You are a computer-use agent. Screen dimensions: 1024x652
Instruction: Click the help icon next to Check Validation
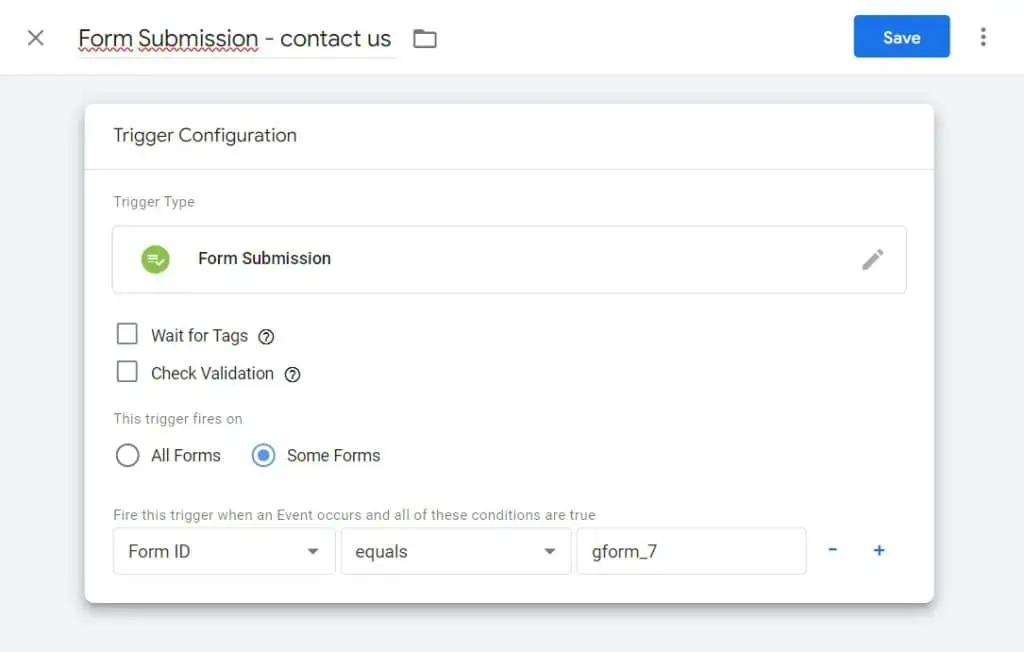coord(291,374)
